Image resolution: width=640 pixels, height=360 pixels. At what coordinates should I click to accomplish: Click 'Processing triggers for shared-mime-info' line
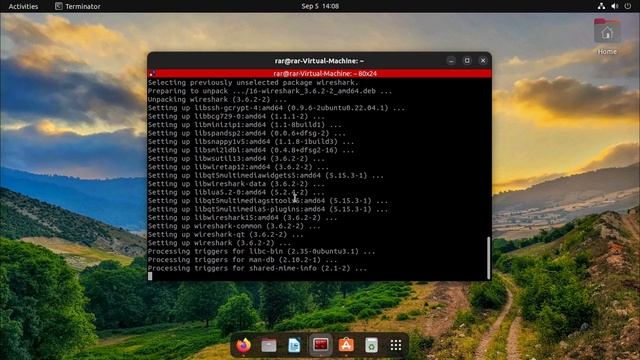coord(257,269)
